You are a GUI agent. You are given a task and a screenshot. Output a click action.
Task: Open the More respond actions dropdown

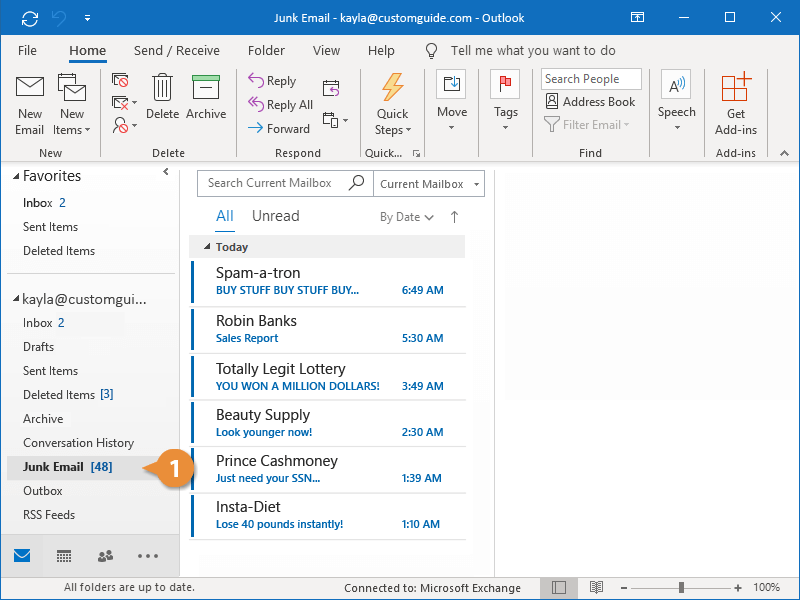tap(335, 120)
